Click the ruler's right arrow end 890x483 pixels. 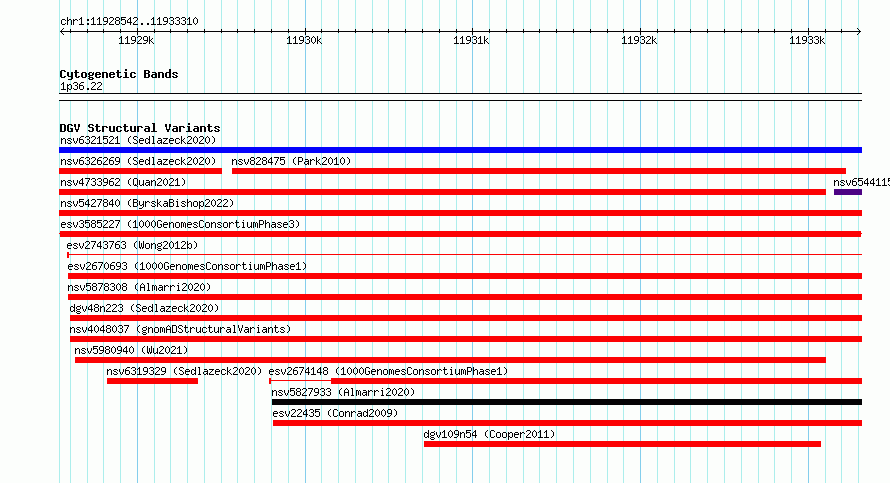[859, 32]
